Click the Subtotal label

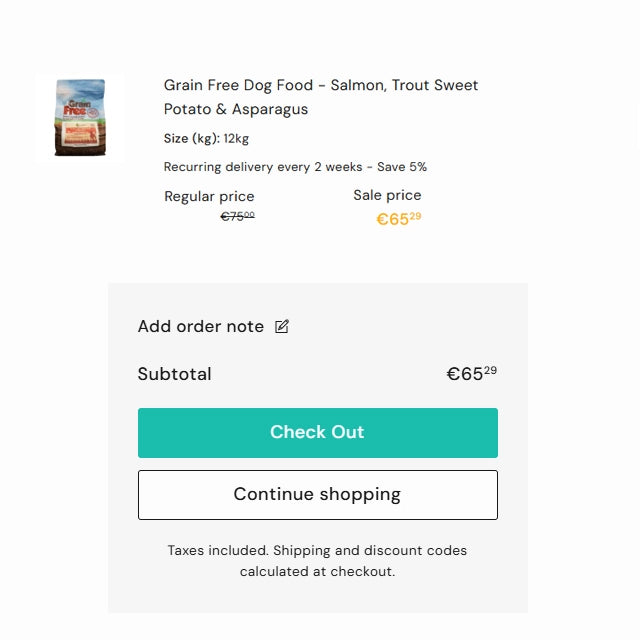[x=175, y=374]
